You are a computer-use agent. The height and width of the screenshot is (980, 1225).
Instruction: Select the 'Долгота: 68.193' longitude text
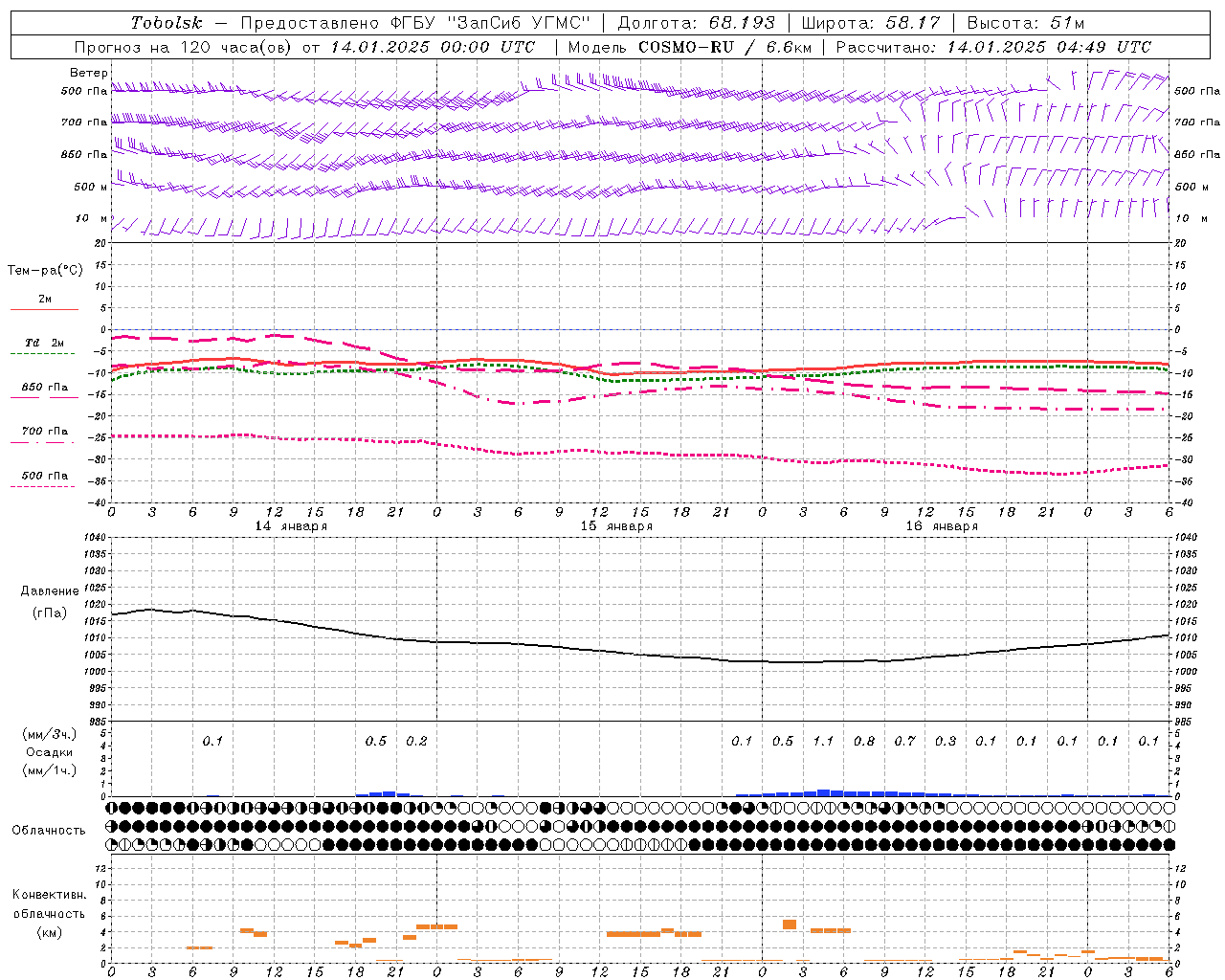696,23
